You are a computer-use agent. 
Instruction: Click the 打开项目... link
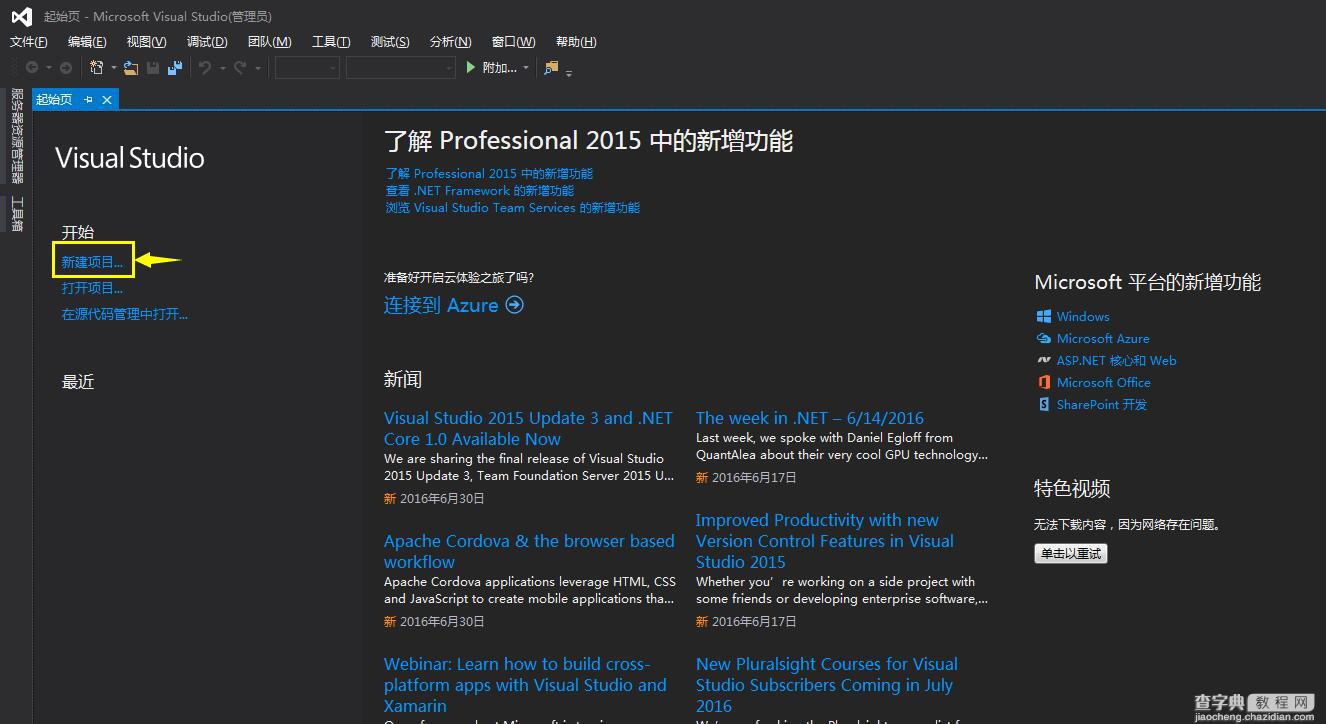(92, 288)
